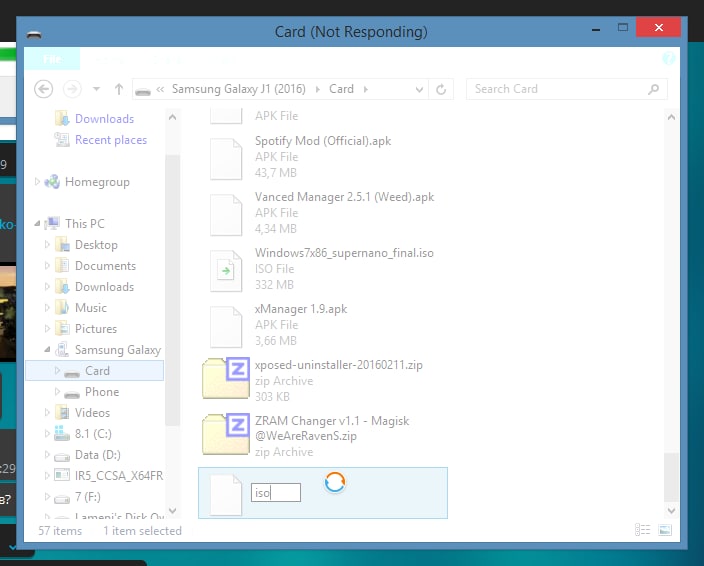Open Desktop folder in navigation tree

pos(96,245)
